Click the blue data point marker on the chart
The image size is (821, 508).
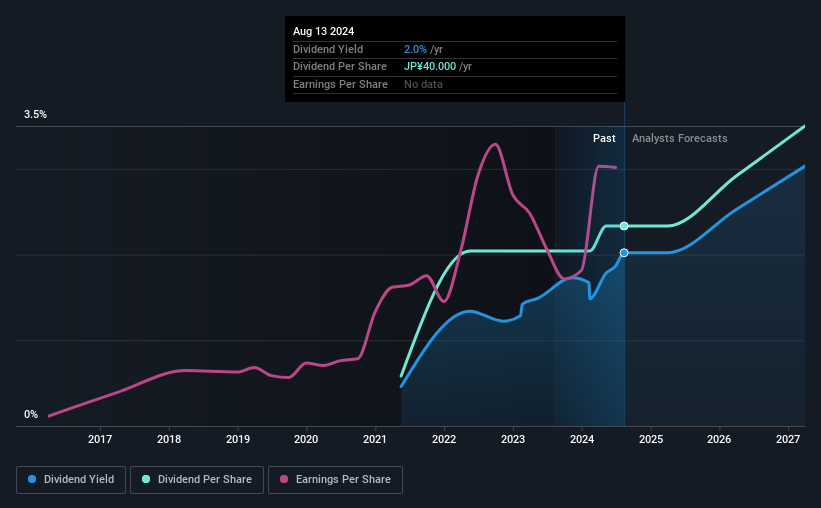(x=624, y=253)
